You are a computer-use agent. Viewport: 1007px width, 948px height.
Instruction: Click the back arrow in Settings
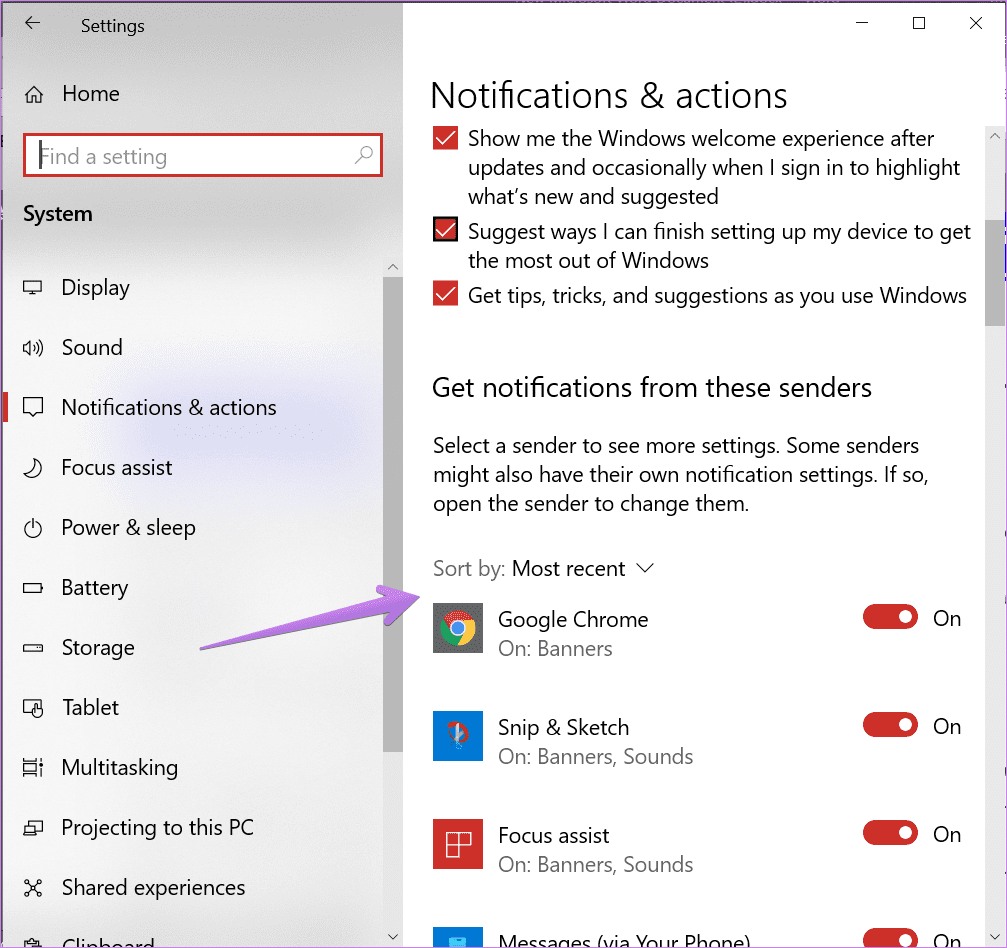pos(32,24)
